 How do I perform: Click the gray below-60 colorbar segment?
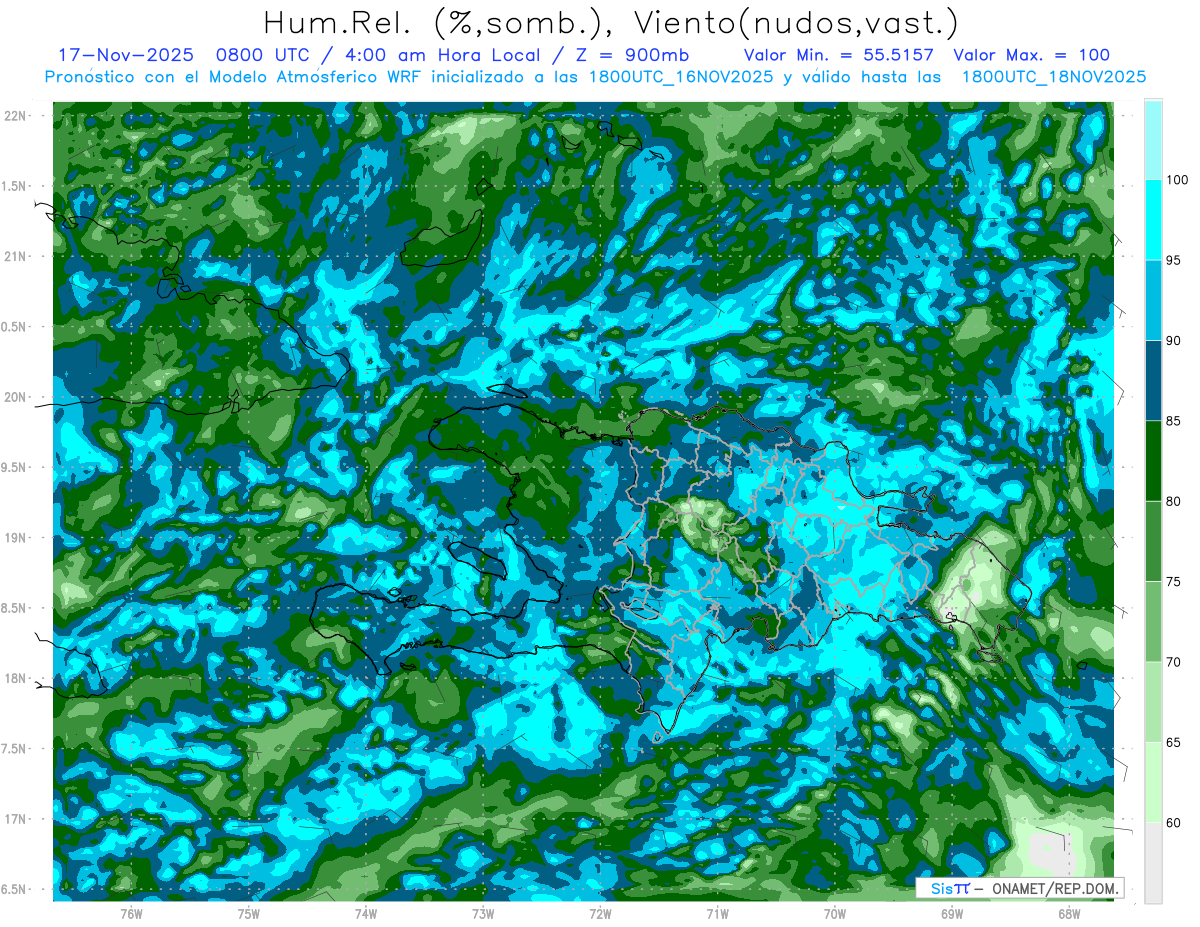pyautogui.click(x=1153, y=863)
